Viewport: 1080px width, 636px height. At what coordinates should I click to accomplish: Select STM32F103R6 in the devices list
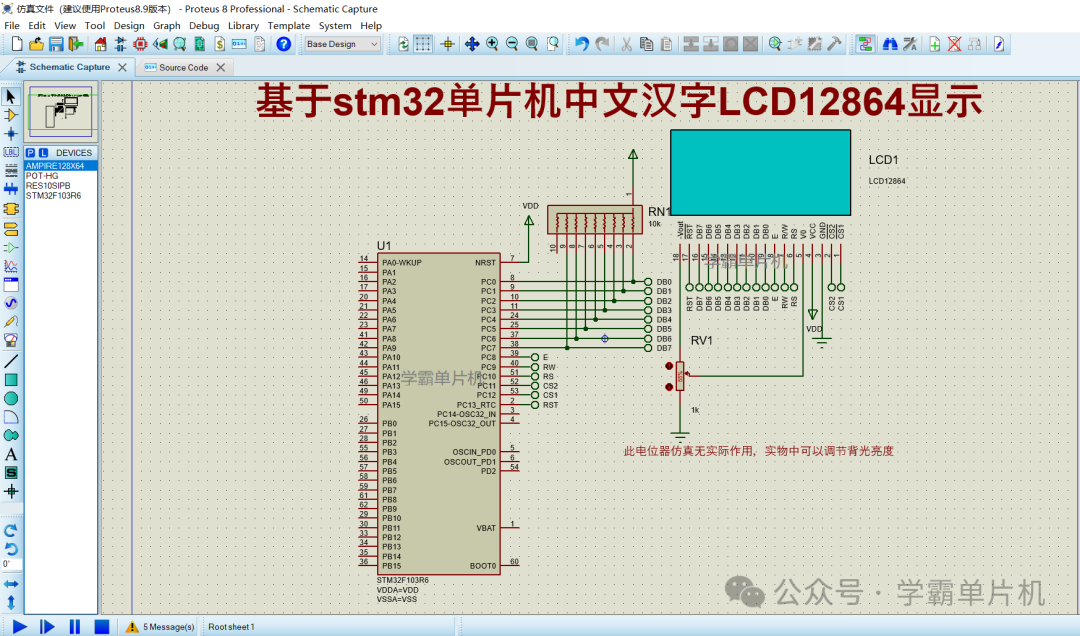pos(61,196)
